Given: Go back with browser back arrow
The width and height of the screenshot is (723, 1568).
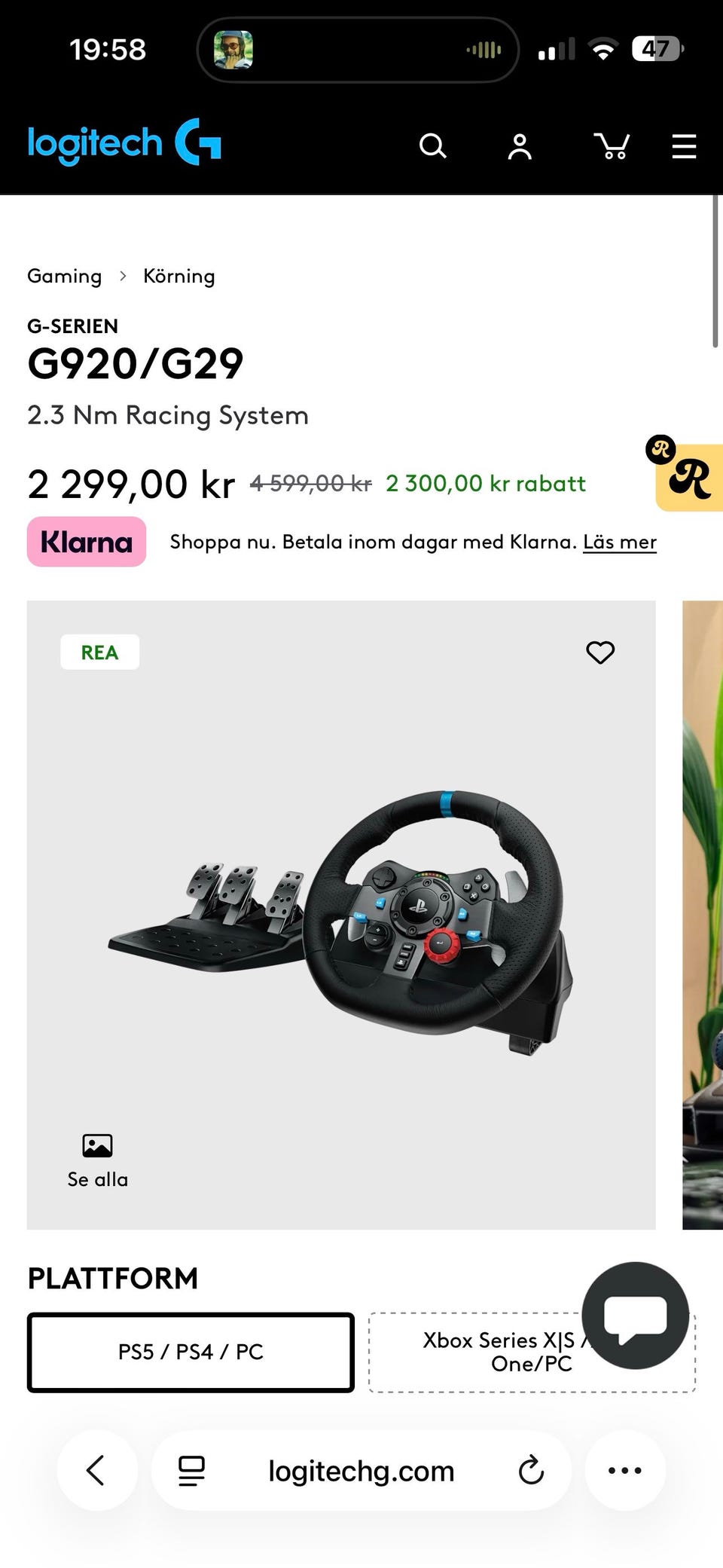Looking at the screenshot, I should (x=96, y=1470).
